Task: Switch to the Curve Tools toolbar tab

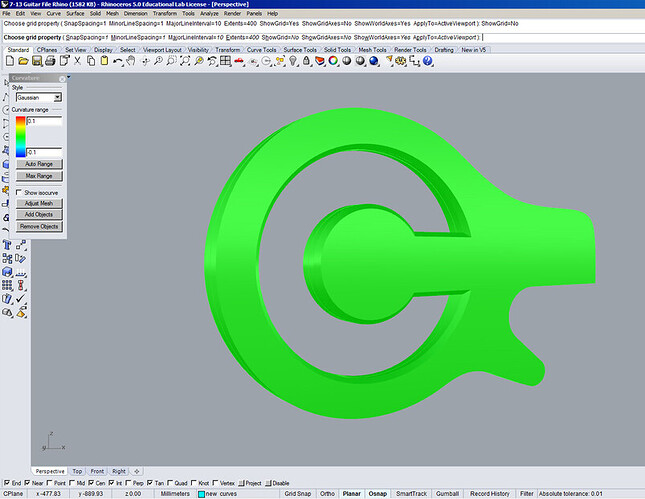Action: (262, 50)
